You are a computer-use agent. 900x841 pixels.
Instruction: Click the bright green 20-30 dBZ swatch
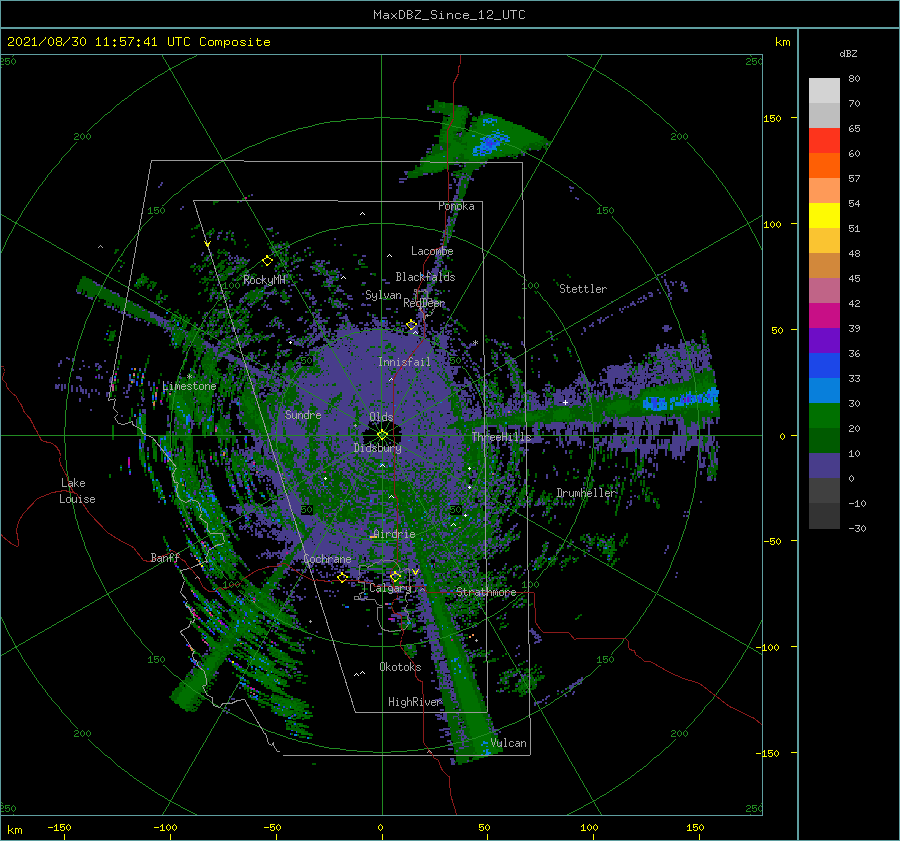(824, 416)
